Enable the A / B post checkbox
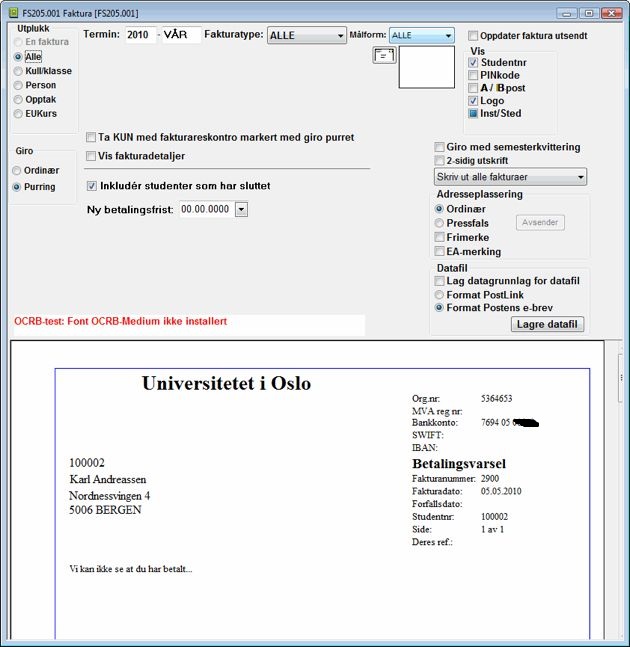The width and height of the screenshot is (630, 647). click(473, 88)
